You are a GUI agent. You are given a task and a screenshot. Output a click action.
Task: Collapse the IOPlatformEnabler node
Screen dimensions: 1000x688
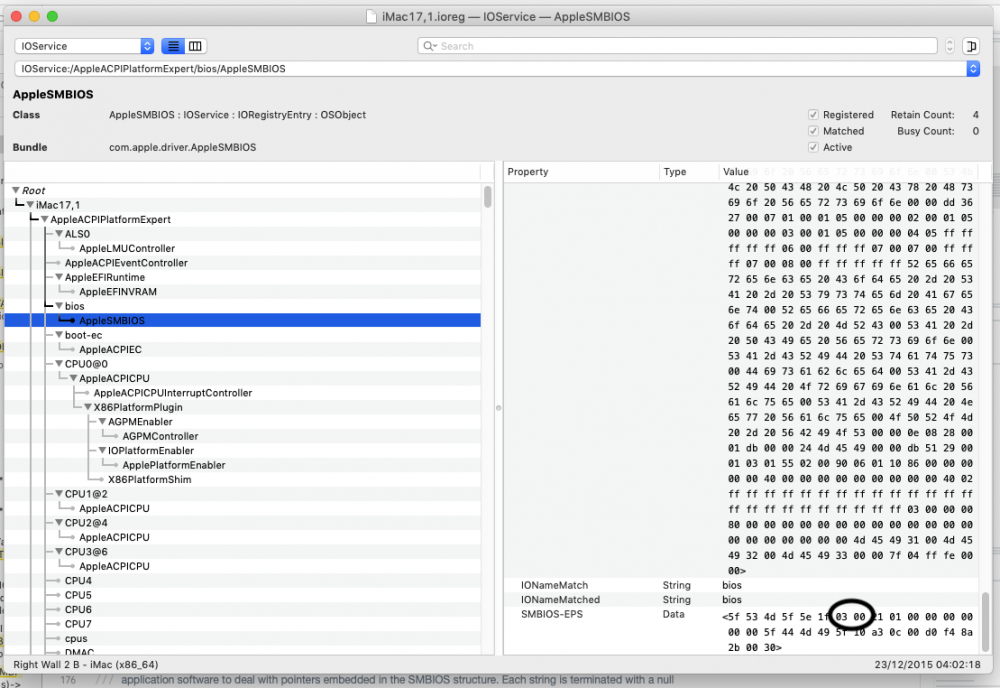click(102, 450)
